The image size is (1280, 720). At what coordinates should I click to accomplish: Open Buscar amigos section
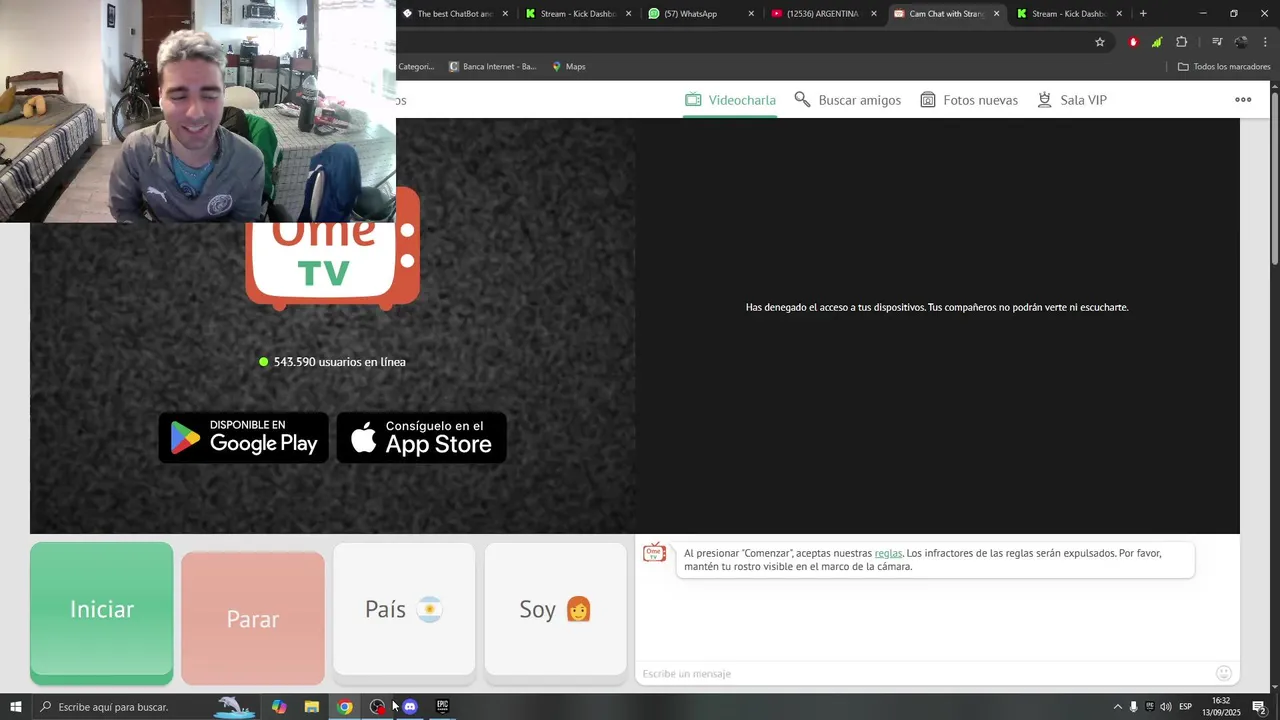pos(847,100)
